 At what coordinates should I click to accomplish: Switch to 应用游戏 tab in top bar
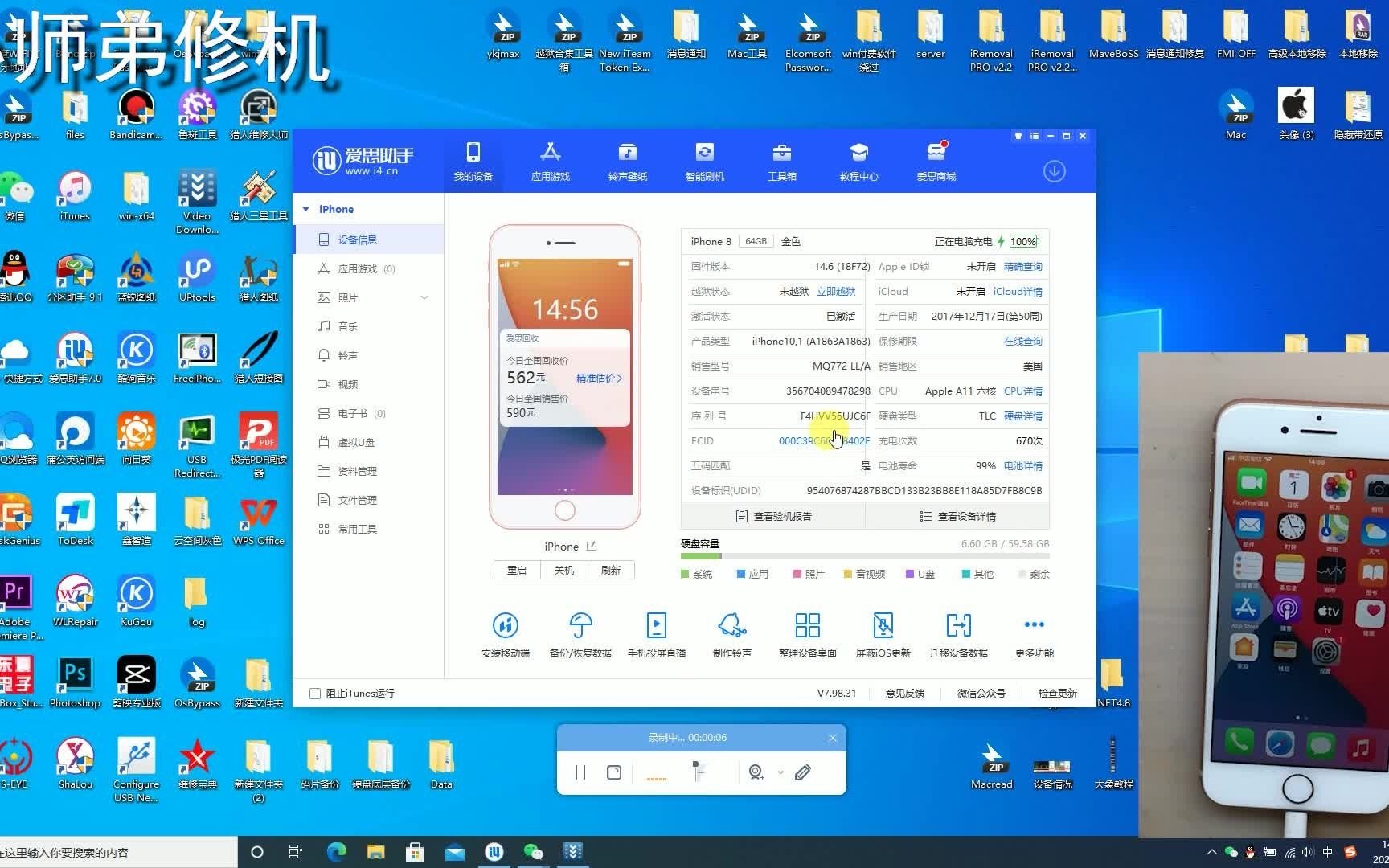[x=550, y=162]
